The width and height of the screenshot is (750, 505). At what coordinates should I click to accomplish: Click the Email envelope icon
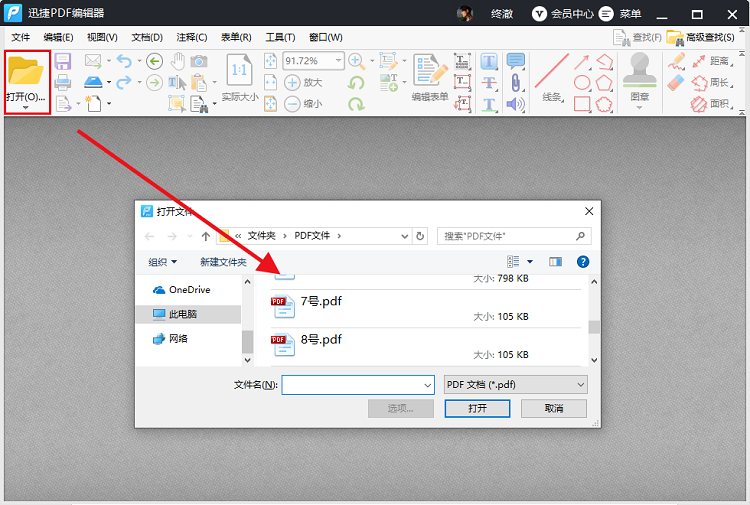(93, 61)
